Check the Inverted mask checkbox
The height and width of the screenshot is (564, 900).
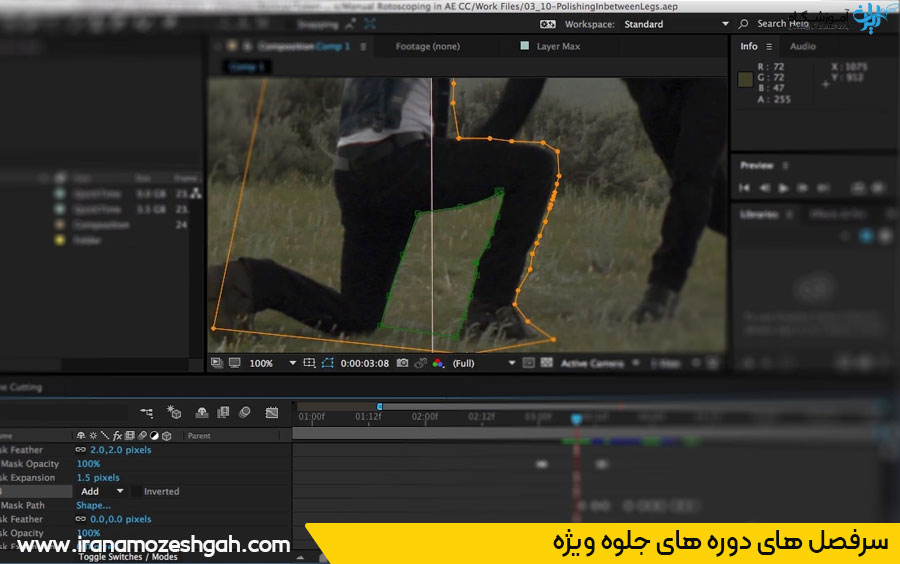point(137,491)
